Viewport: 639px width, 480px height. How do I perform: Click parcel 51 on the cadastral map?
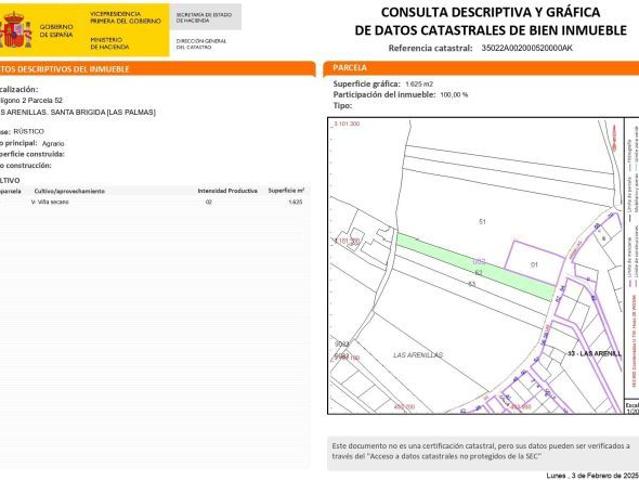point(482,221)
